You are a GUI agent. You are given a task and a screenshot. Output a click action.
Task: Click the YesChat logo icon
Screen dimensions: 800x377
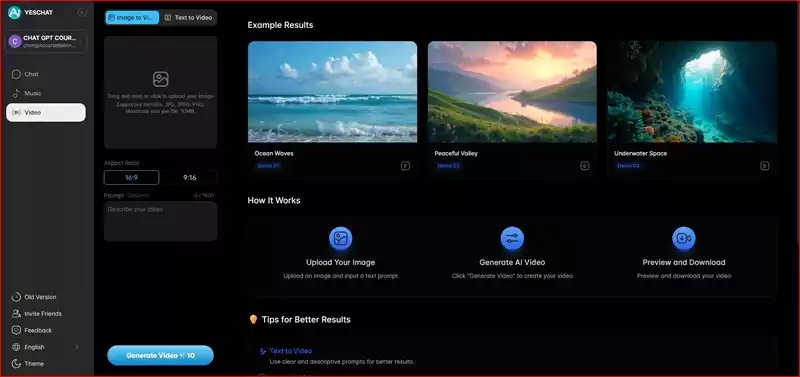click(14, 12)
